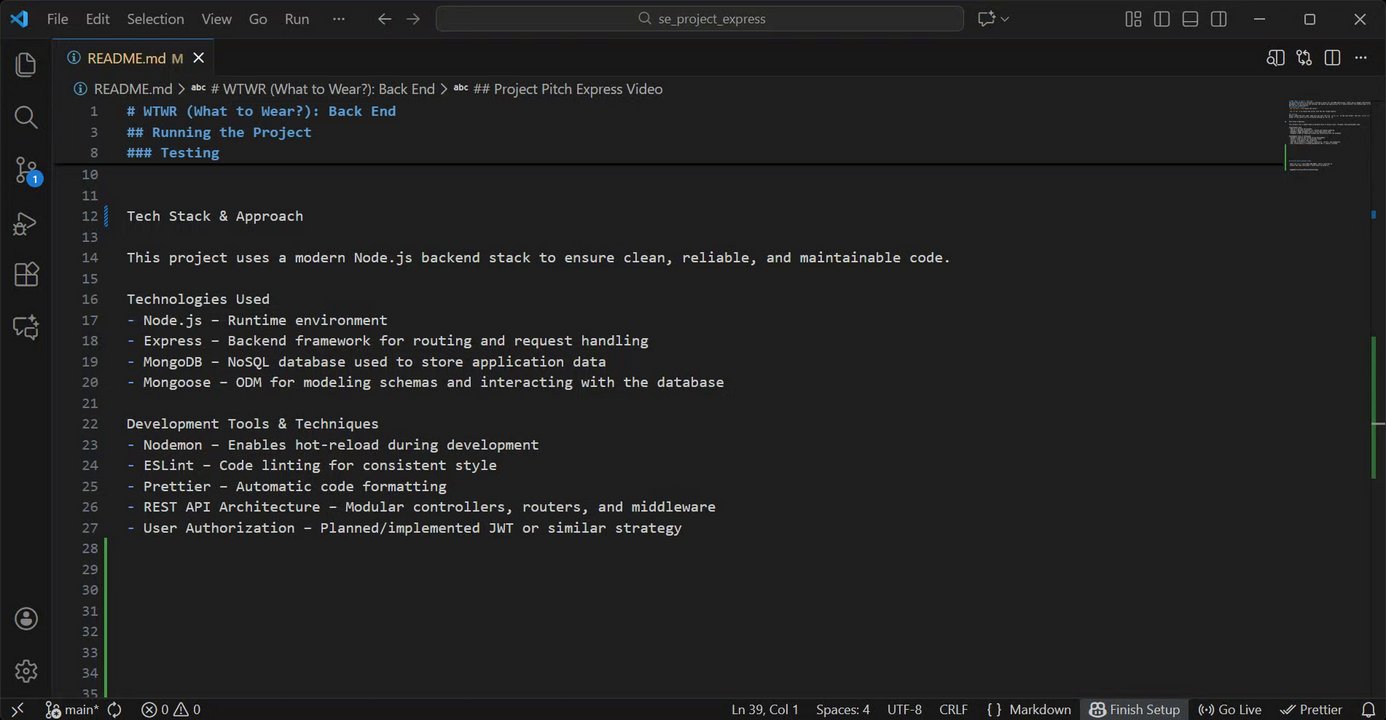Click line '- ESLint – Code linting for consistent style'

[312, 465]
